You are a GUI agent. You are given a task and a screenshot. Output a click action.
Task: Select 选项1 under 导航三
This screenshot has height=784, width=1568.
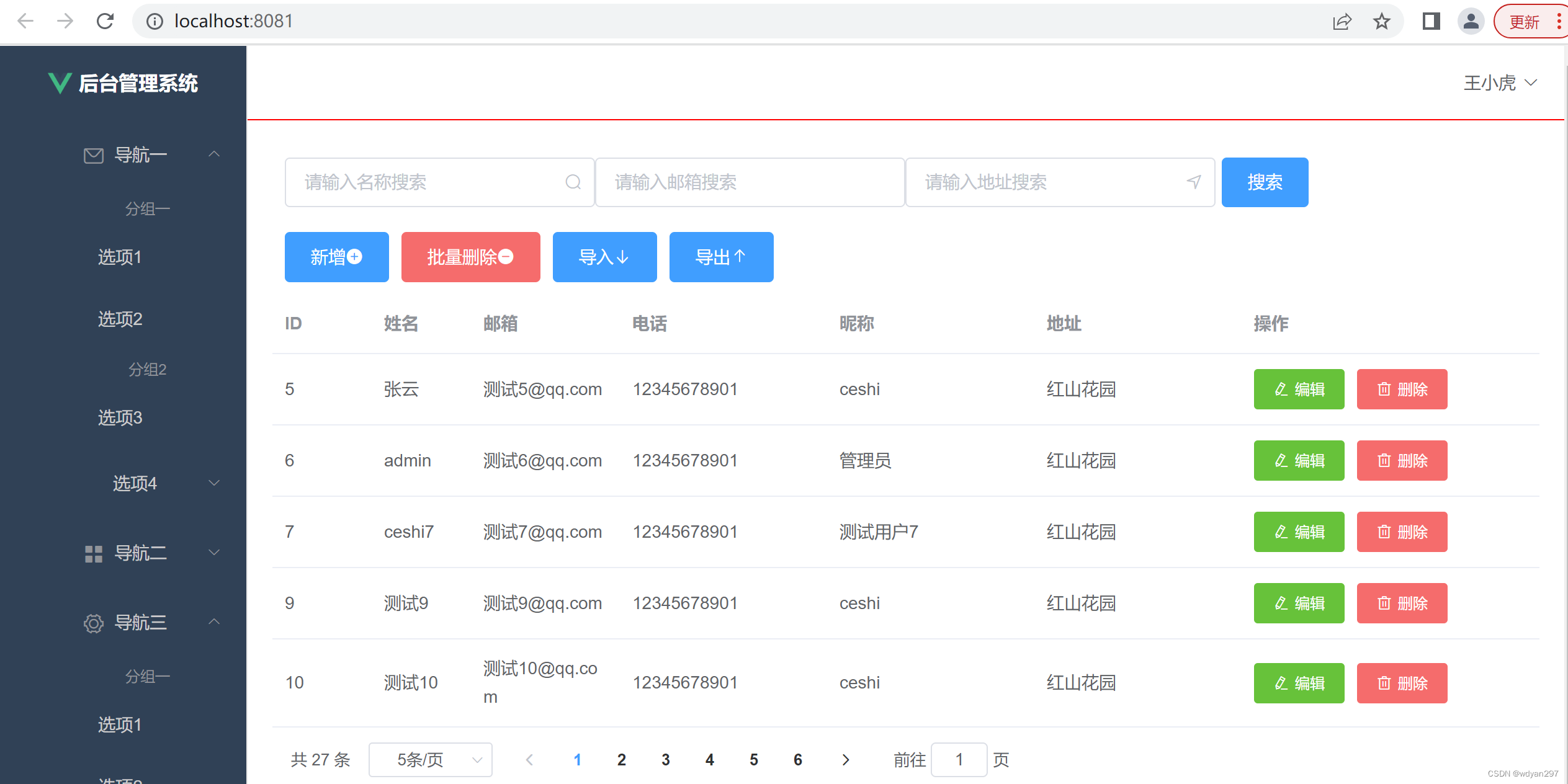(120, 725)
